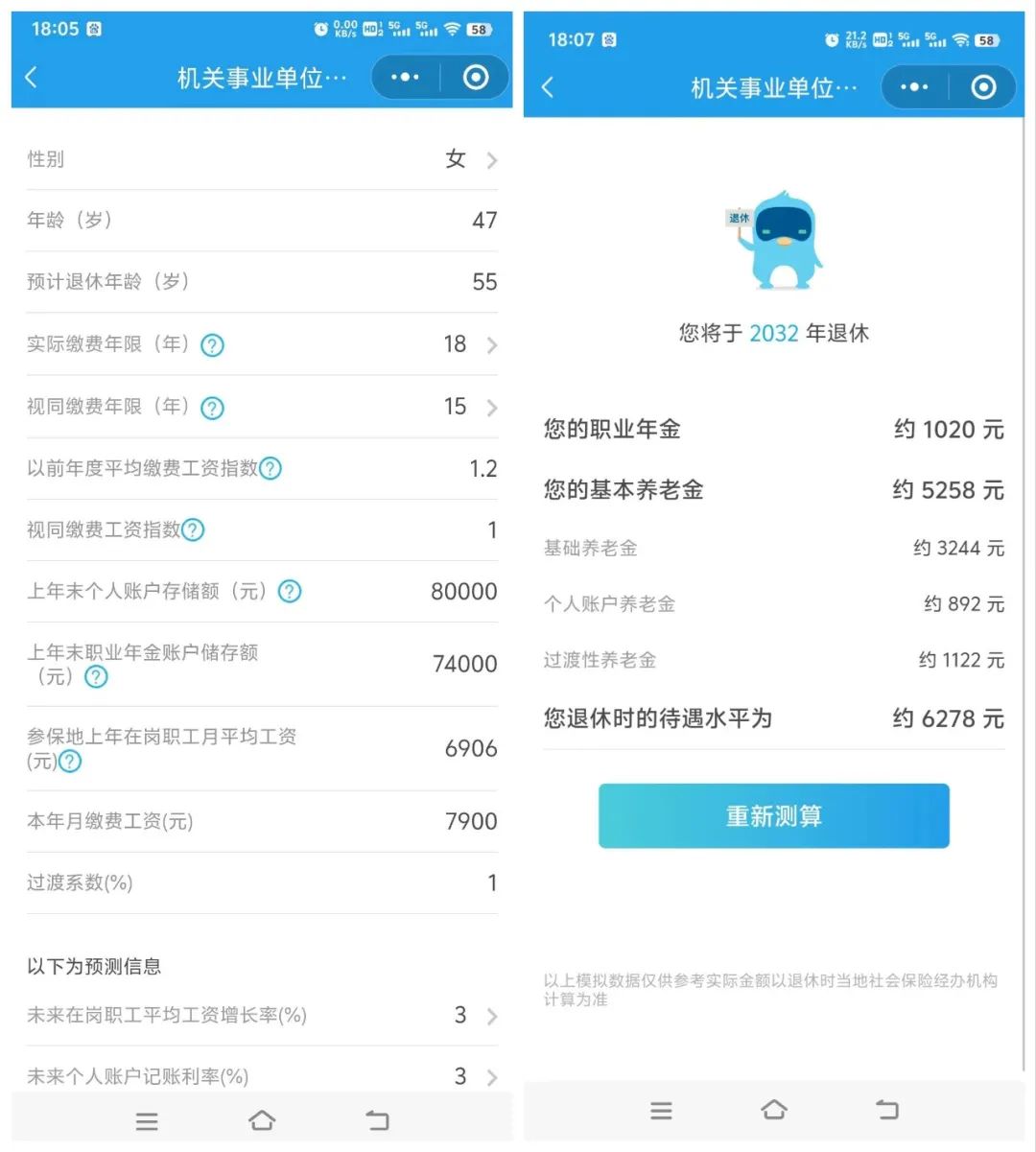Open help icon beside 实际缴费年限

click(212, 345)
